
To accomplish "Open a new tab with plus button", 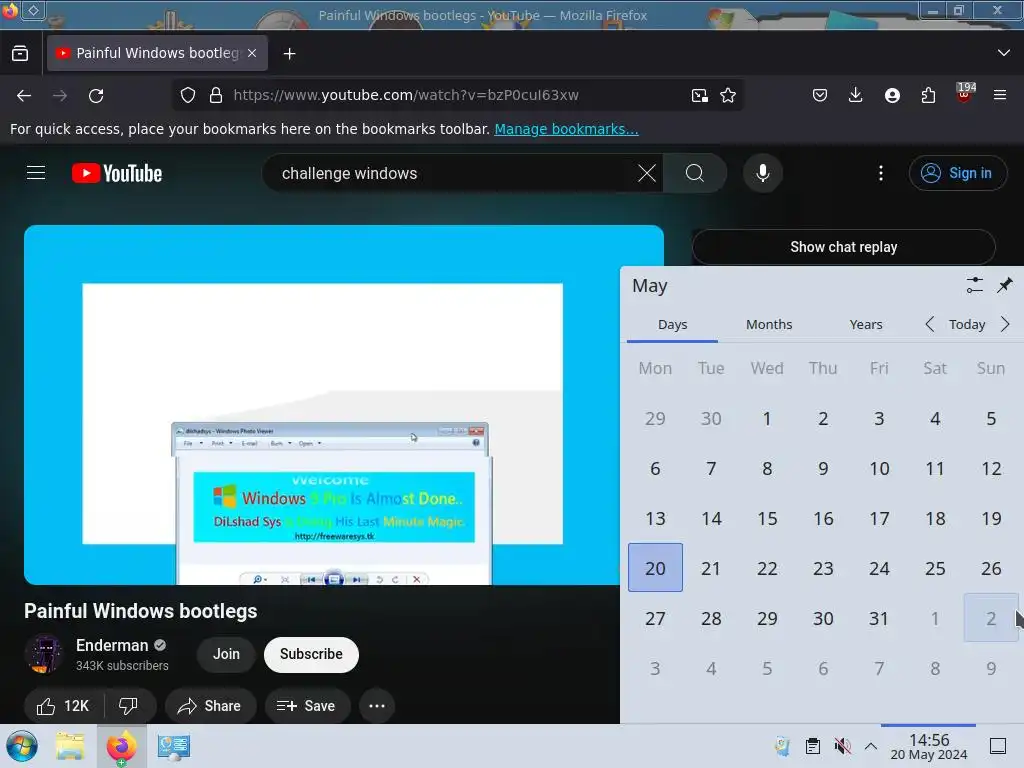I will point(289,54).
